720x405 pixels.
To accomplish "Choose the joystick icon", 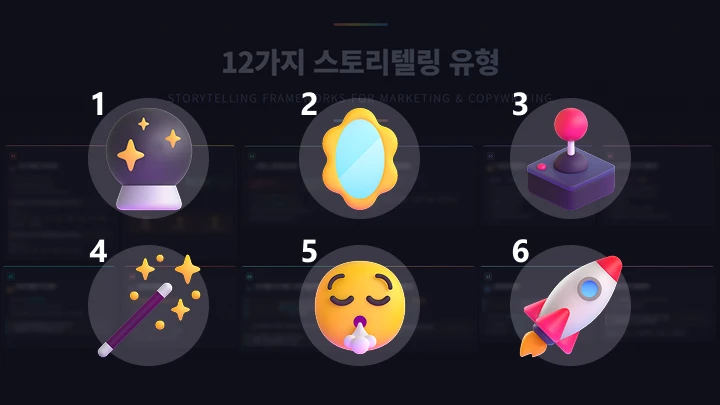I will tap(571, 158).
